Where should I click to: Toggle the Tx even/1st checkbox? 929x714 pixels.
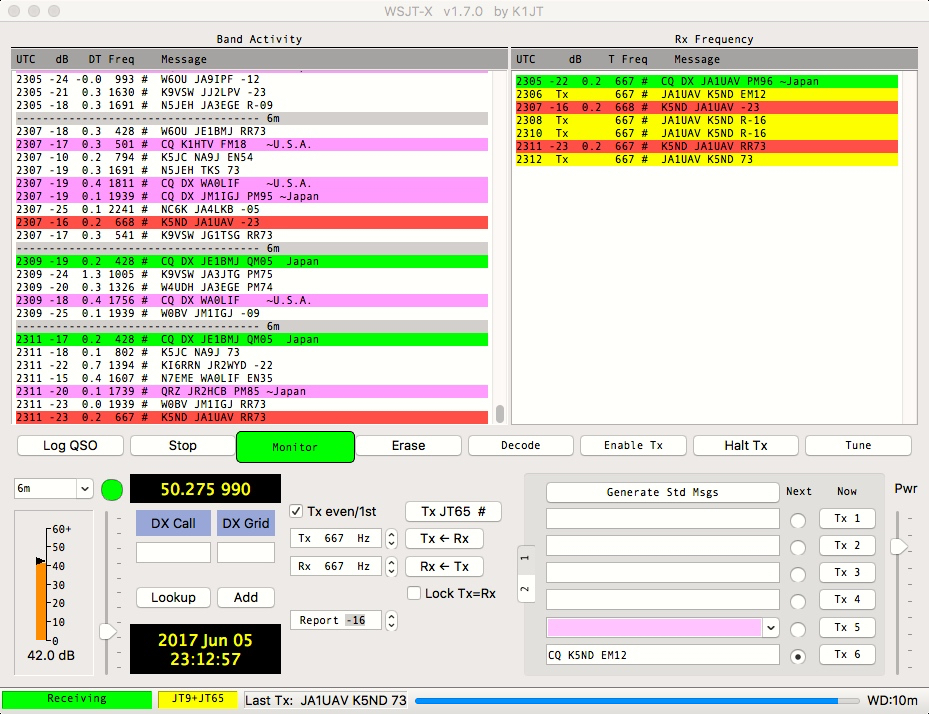(296, 511)
